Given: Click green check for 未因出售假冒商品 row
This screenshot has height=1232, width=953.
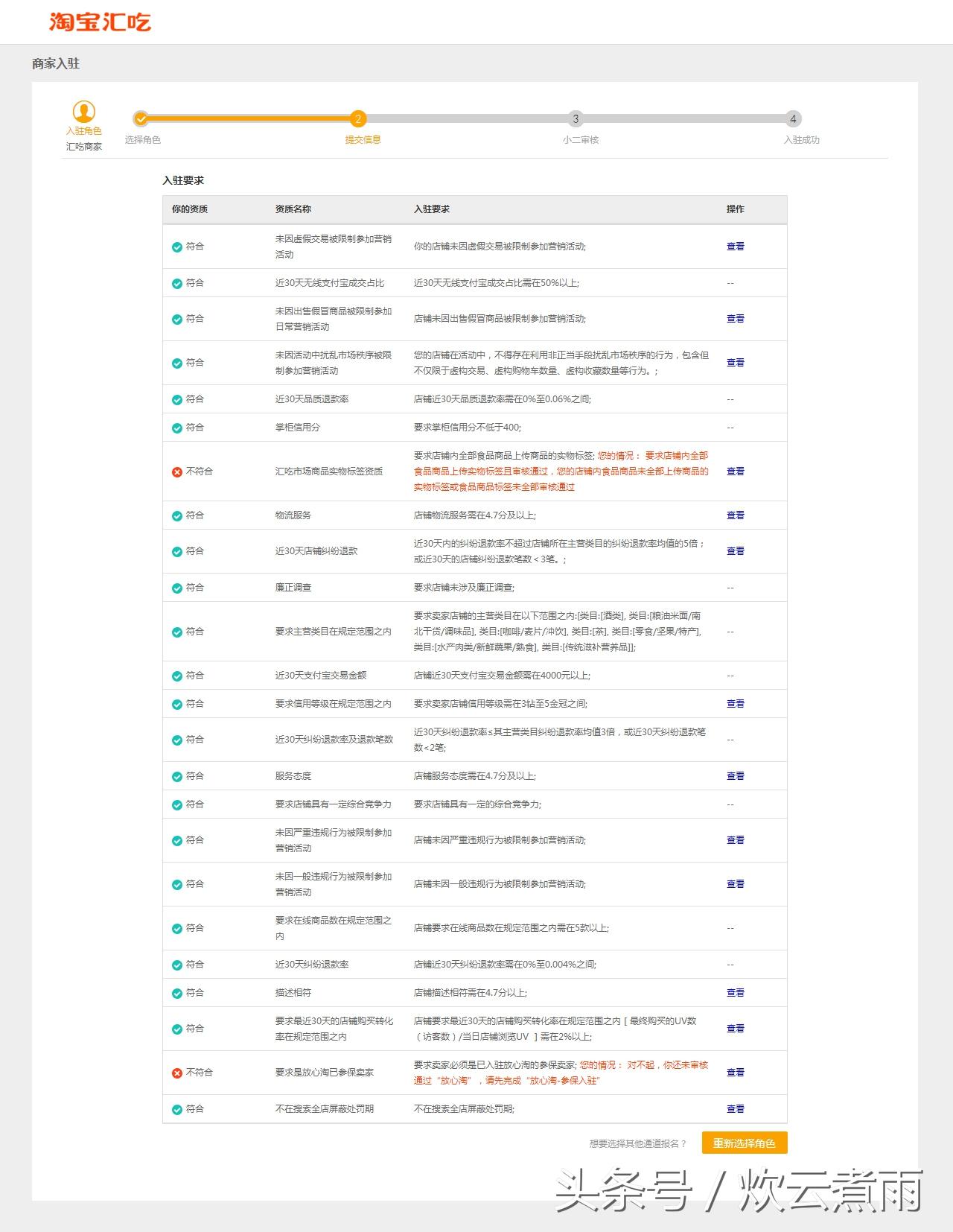Looking at the screenshot, I should [x=177, y=319].
